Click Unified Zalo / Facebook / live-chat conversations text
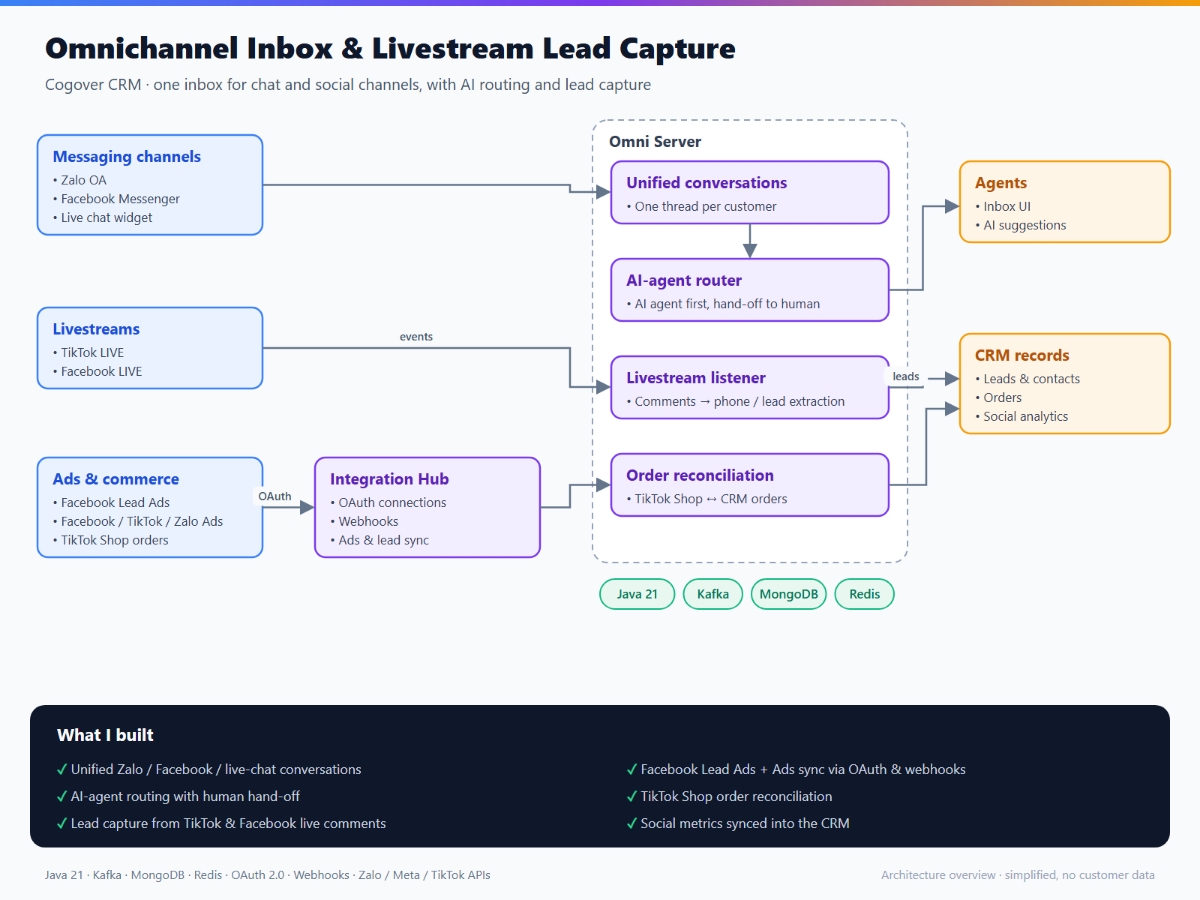 (216, 770)
